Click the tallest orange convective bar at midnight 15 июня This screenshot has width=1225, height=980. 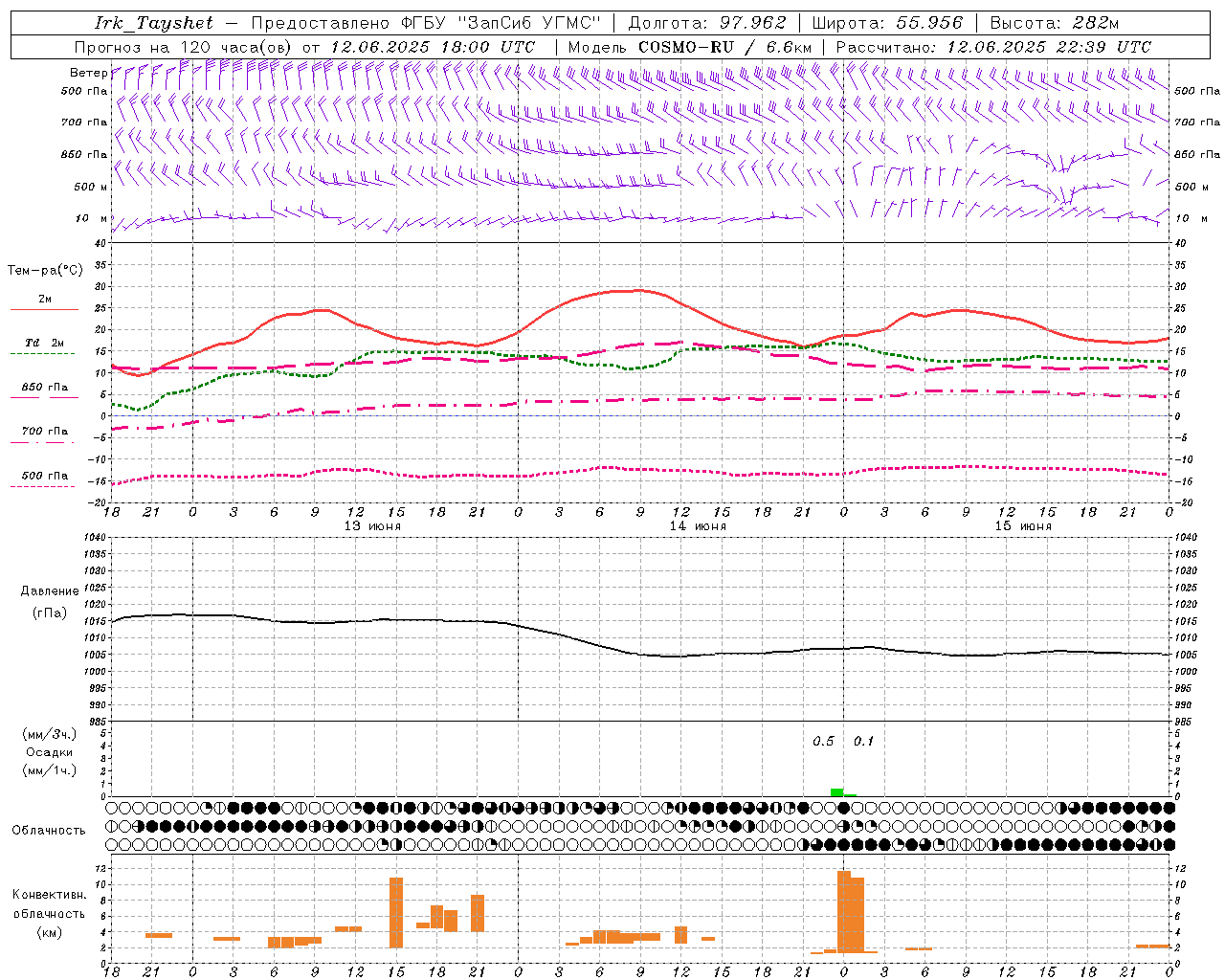tap(844, 912)
